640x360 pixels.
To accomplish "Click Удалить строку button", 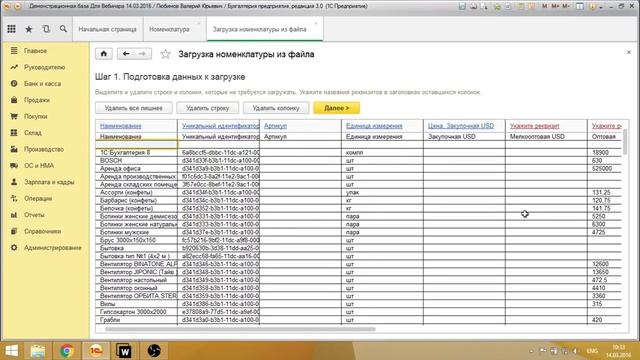I will (x=207, y=108).
